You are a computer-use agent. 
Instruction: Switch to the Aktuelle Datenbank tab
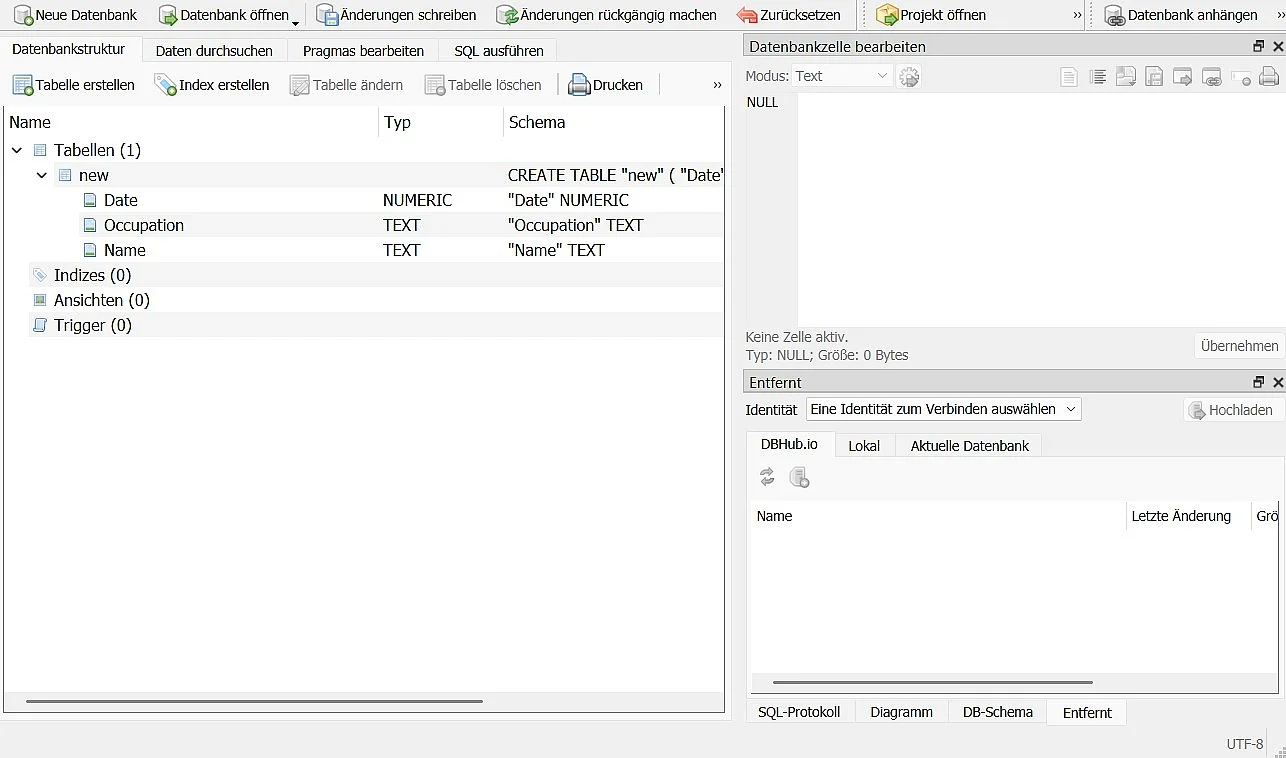click(x=969, y=446)
